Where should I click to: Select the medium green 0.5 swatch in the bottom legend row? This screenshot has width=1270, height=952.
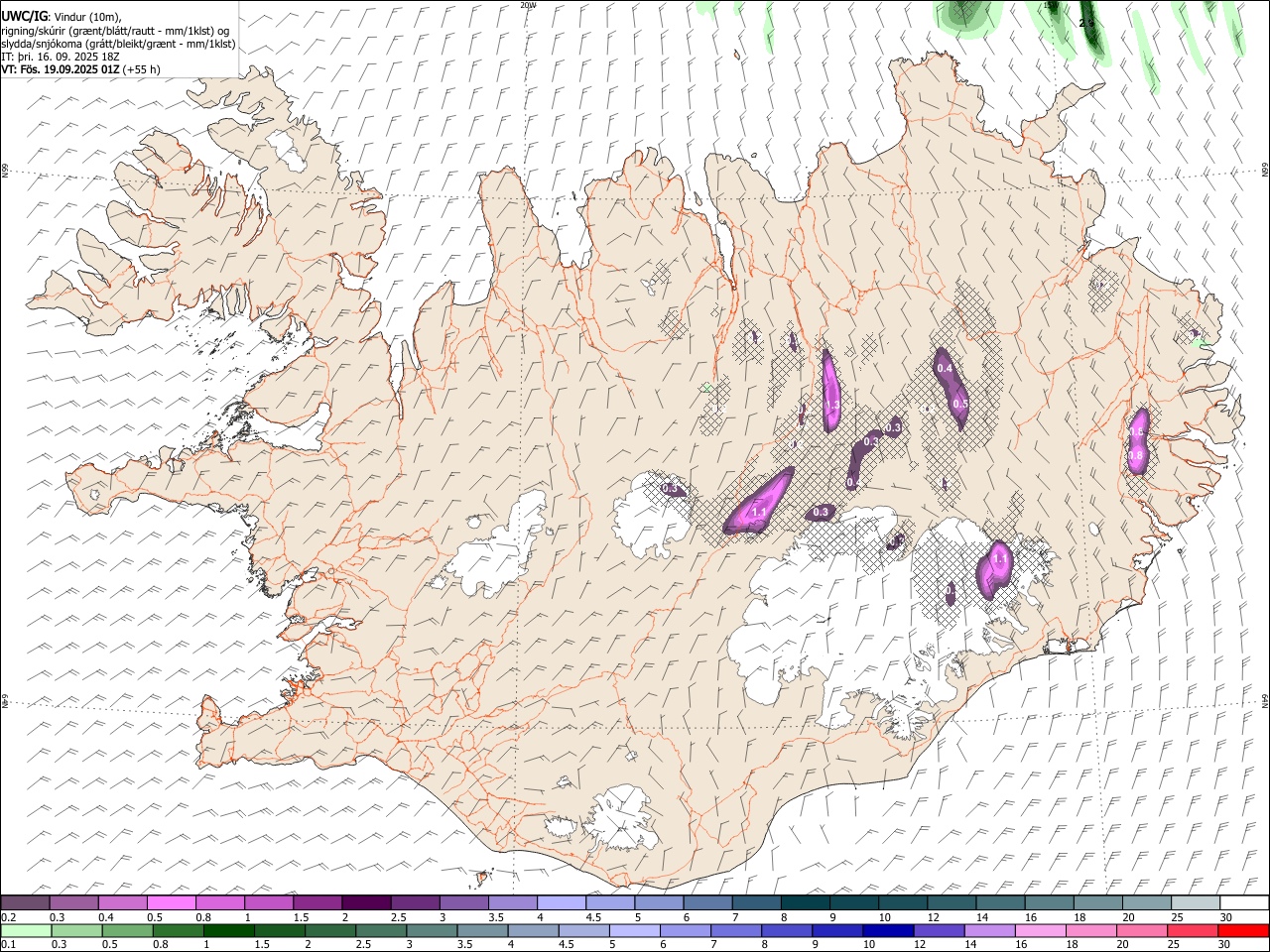coord(128,931)
